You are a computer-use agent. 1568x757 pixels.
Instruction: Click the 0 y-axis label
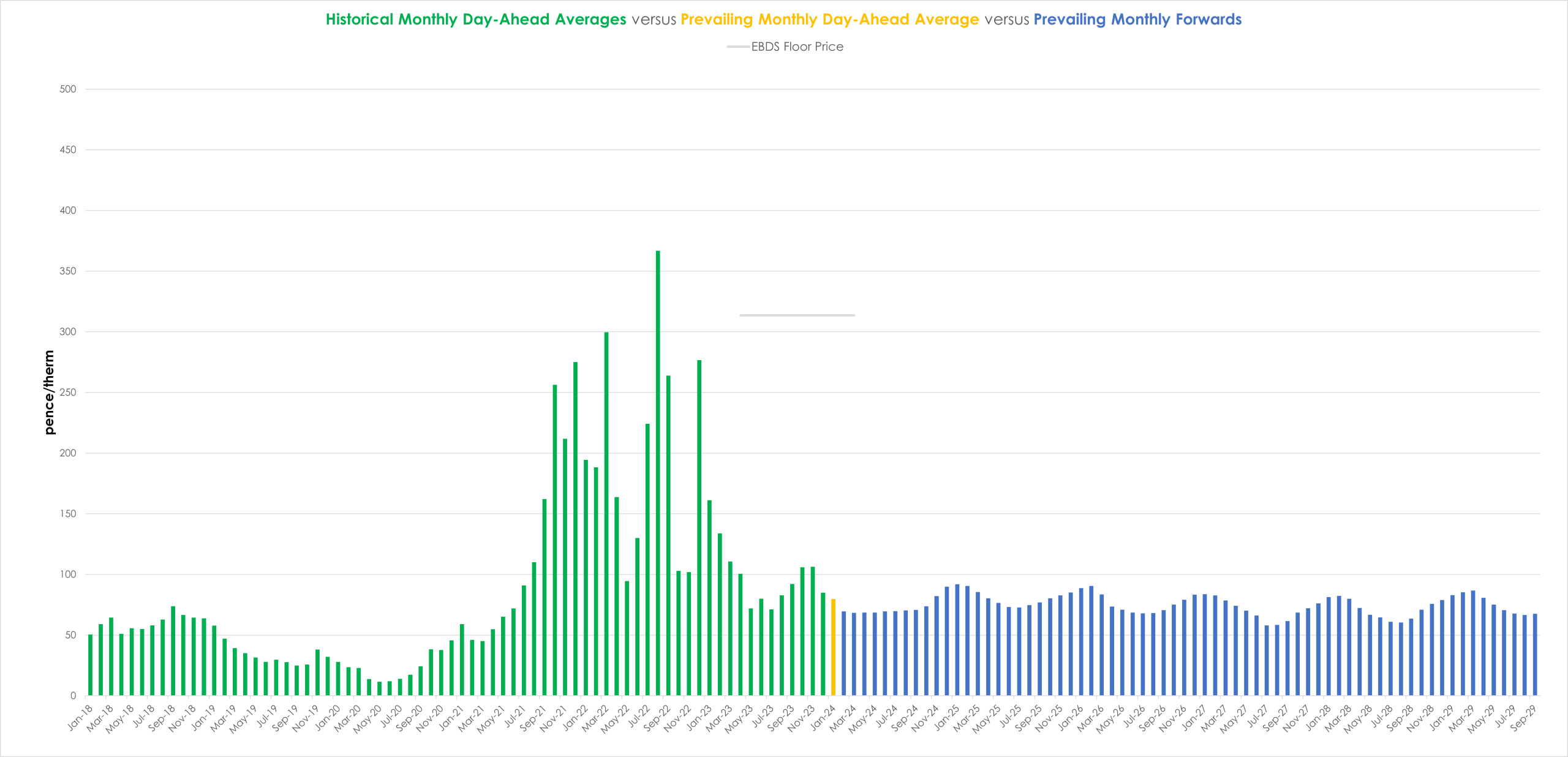(73, 696)
